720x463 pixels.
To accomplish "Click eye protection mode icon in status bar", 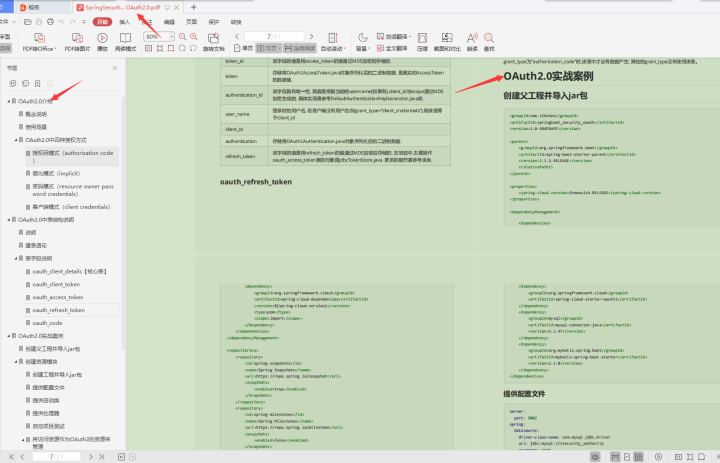I will click(x=595, y=457).
